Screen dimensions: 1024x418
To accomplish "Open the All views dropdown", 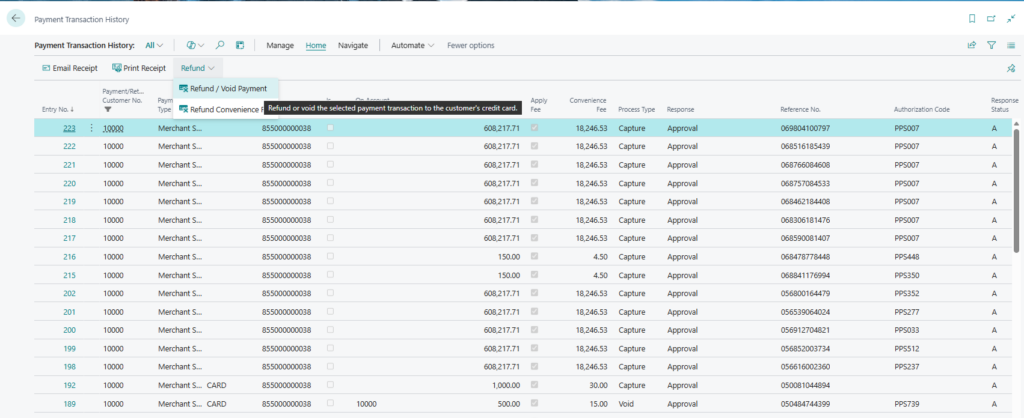I will pos(154,46).
